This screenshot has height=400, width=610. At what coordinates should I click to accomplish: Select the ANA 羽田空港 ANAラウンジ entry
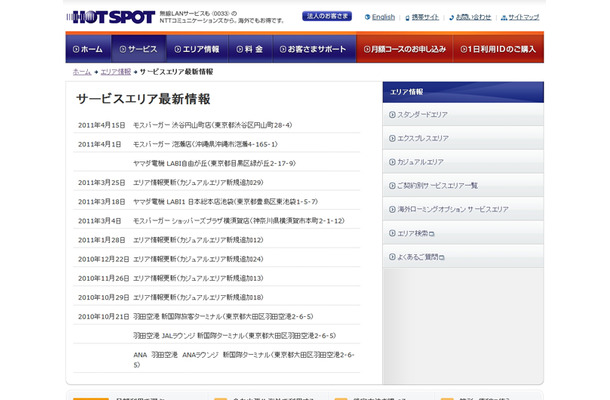[x=244, y=360]
